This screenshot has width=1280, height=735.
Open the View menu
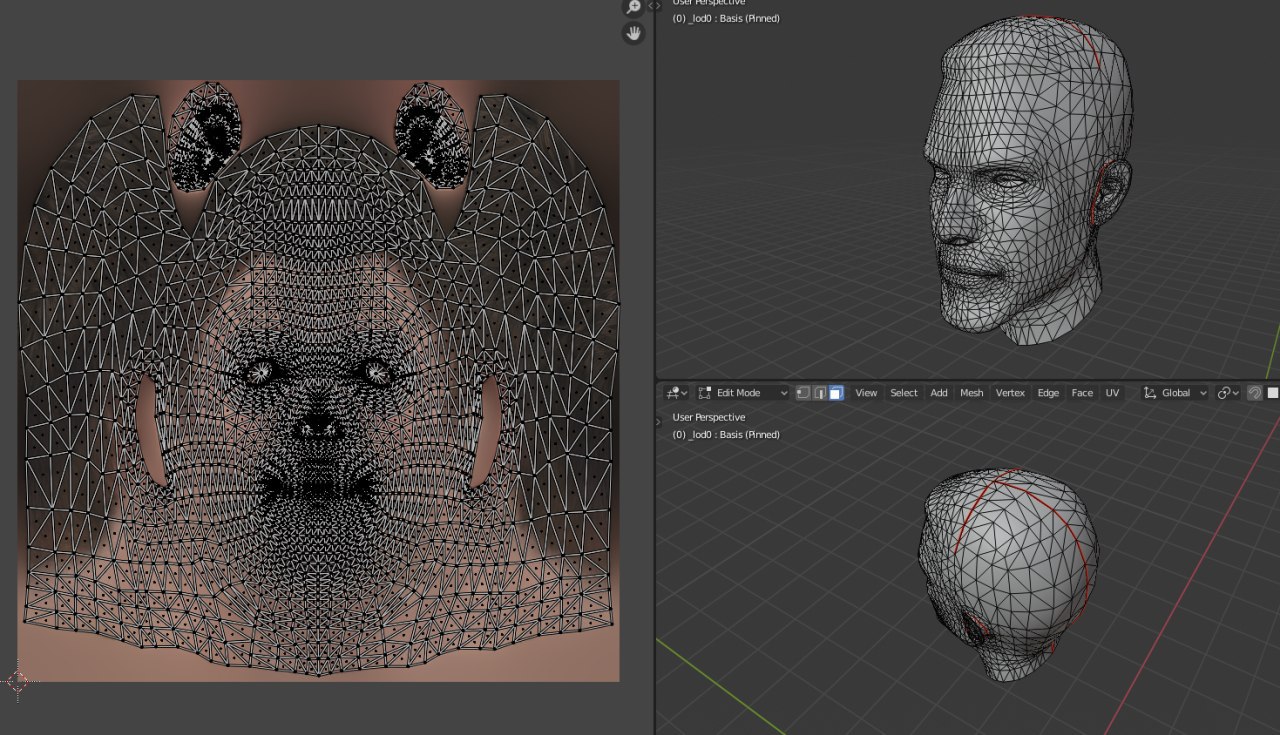(866, 393)
